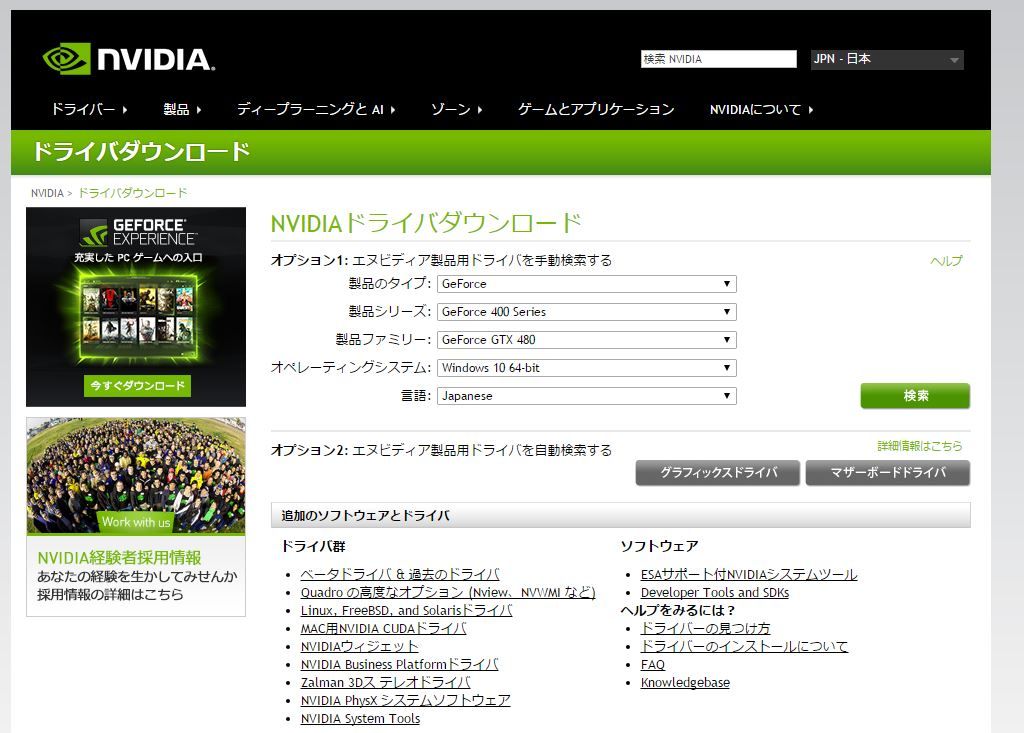
Task: Open the Quadro の高度なオプション link
Action: point(448,593)
